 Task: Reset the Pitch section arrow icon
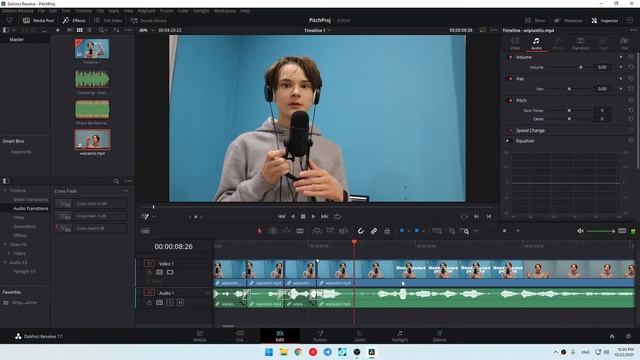pyautogui.click(x=631, y=100)
